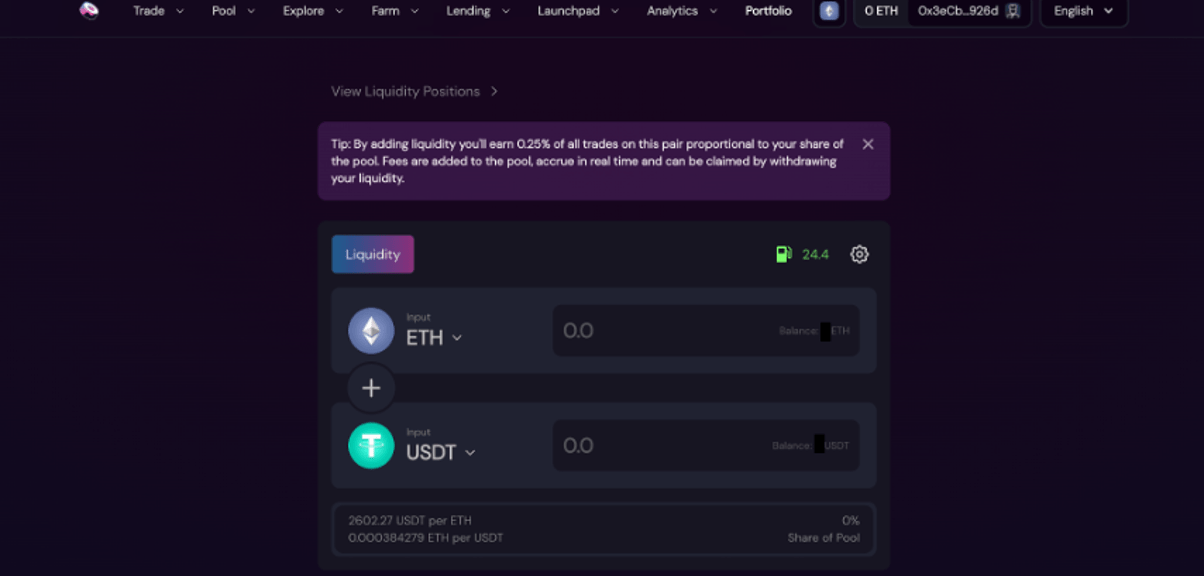The width and height of the screenshot is (1204, 576).
Task: Go to the Portfolio page
Action: coord(768,11)
